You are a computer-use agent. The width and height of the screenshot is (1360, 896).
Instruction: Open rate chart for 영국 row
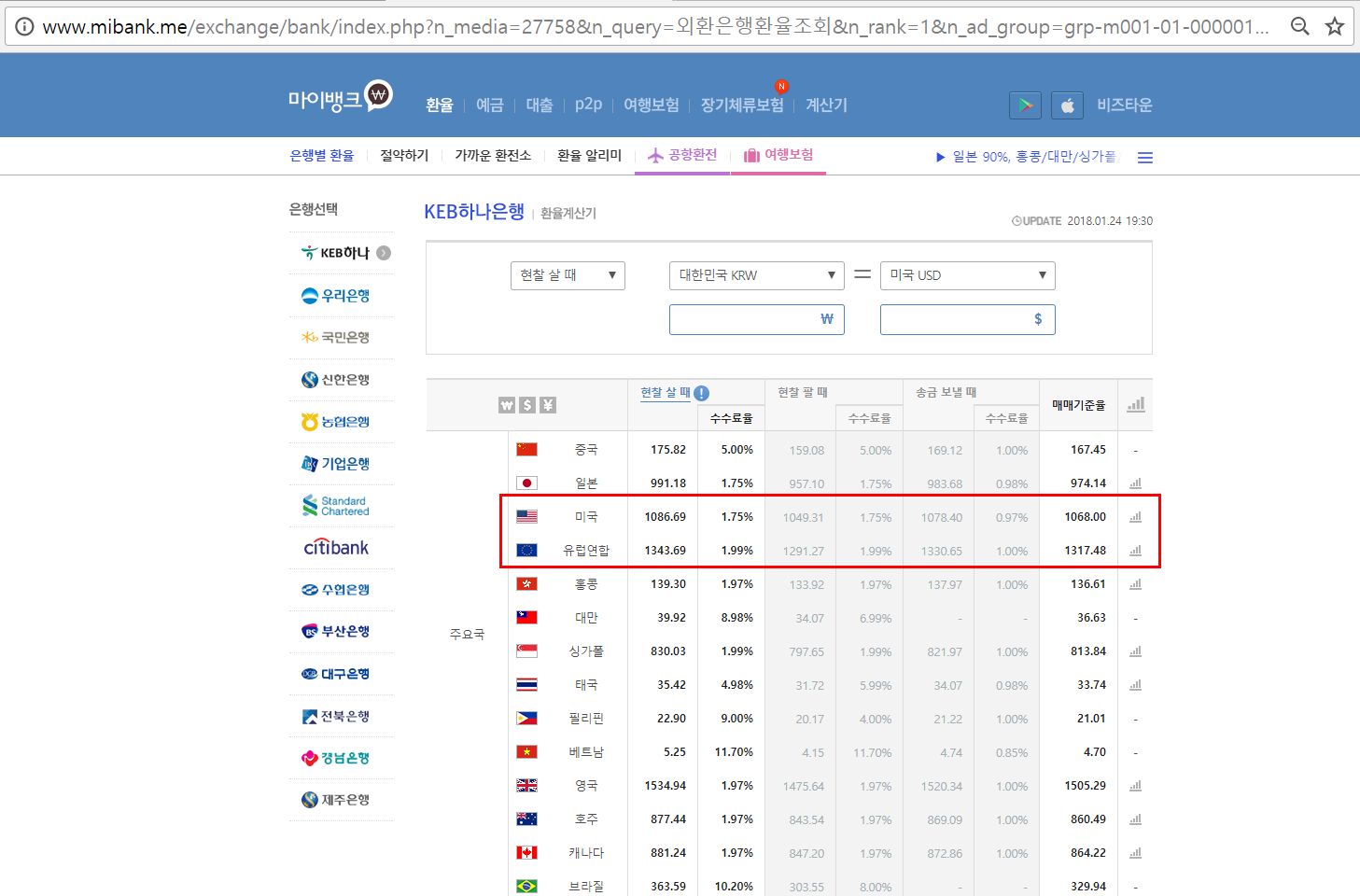tap(1136, 786)
